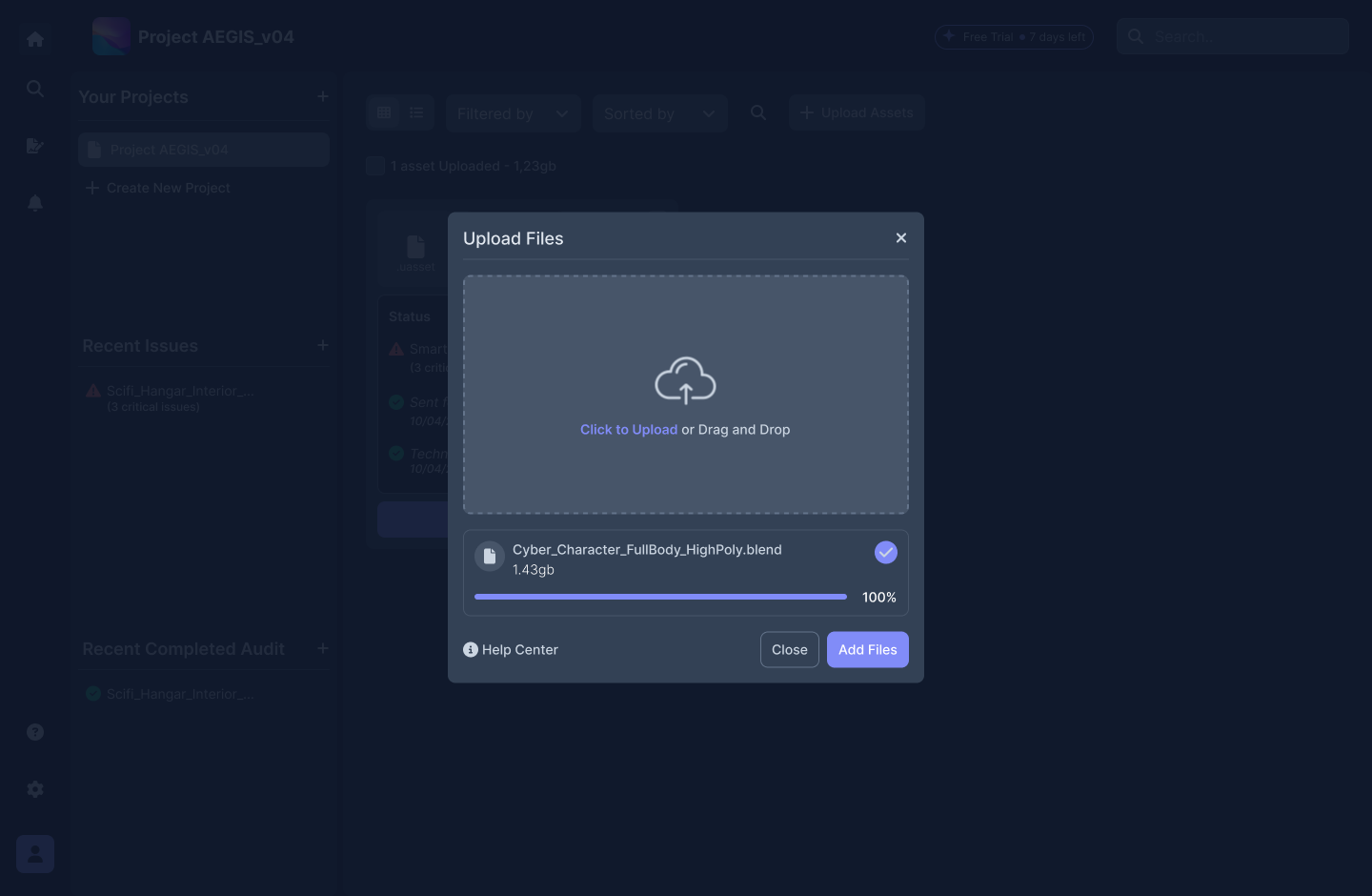Image resolution: width=1372 pixels, height=896 pixels.
Task: Open the Search icon in the left sidebar
Action: click(35, 89)
